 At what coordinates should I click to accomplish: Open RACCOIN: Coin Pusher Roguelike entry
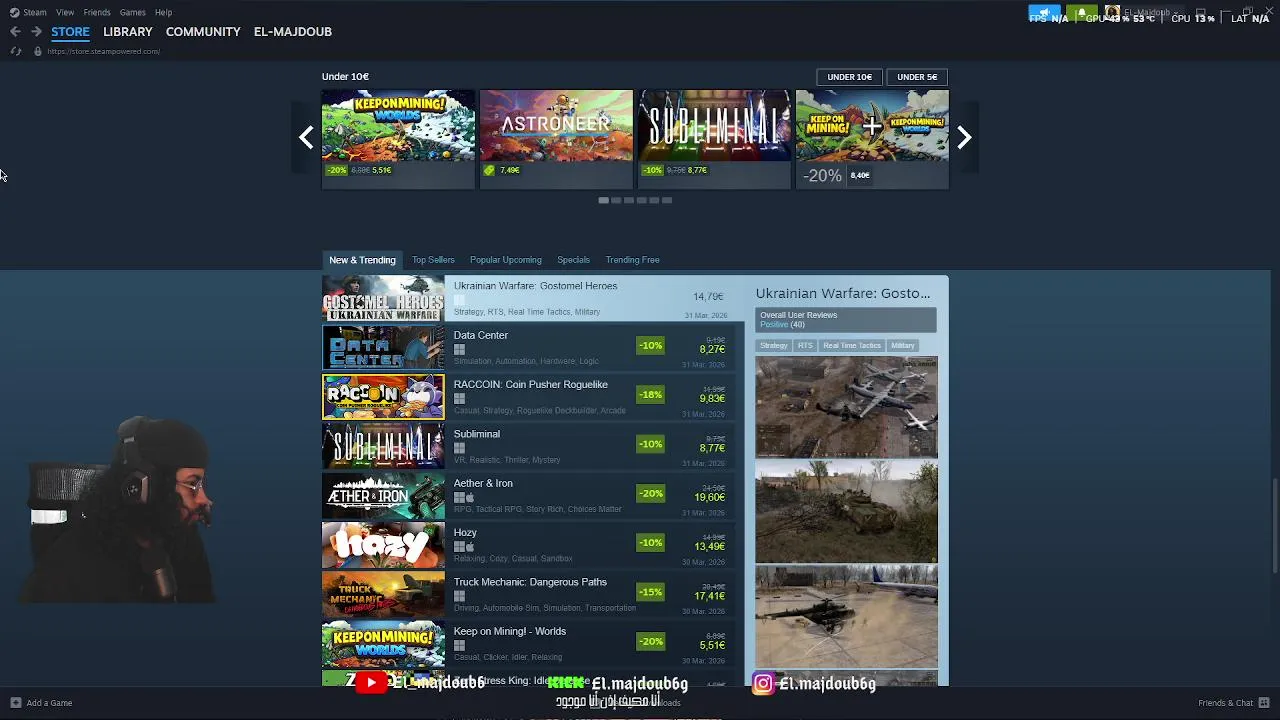(x=528, y=397)
